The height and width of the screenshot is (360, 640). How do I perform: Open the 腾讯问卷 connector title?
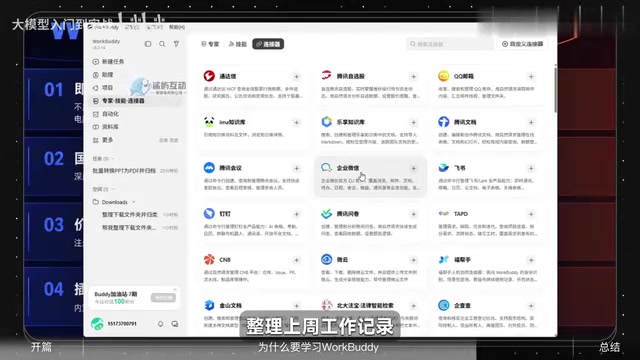[x=348, y=214]
